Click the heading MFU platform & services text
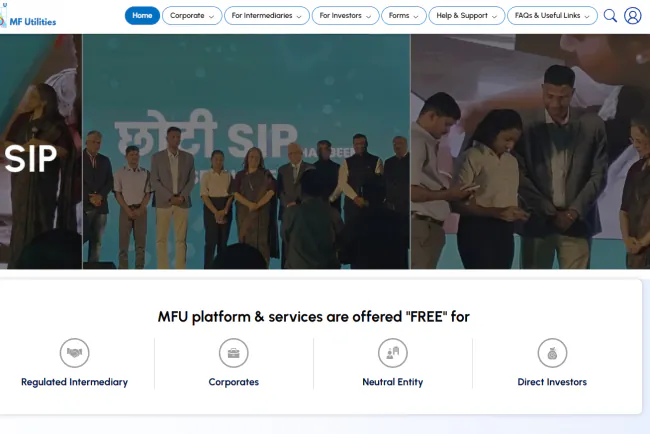Screen dimensions: 650x434 [313, 317]
